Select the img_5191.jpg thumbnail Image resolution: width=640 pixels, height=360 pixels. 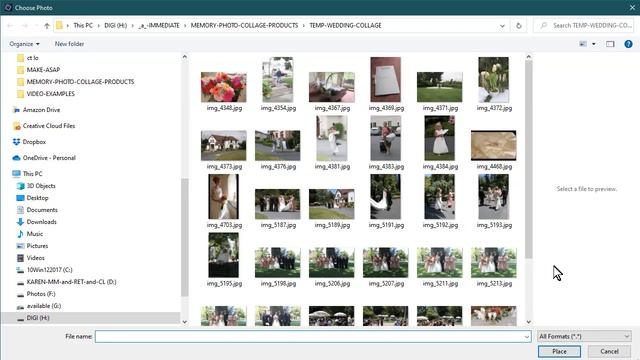click(386, 197)
